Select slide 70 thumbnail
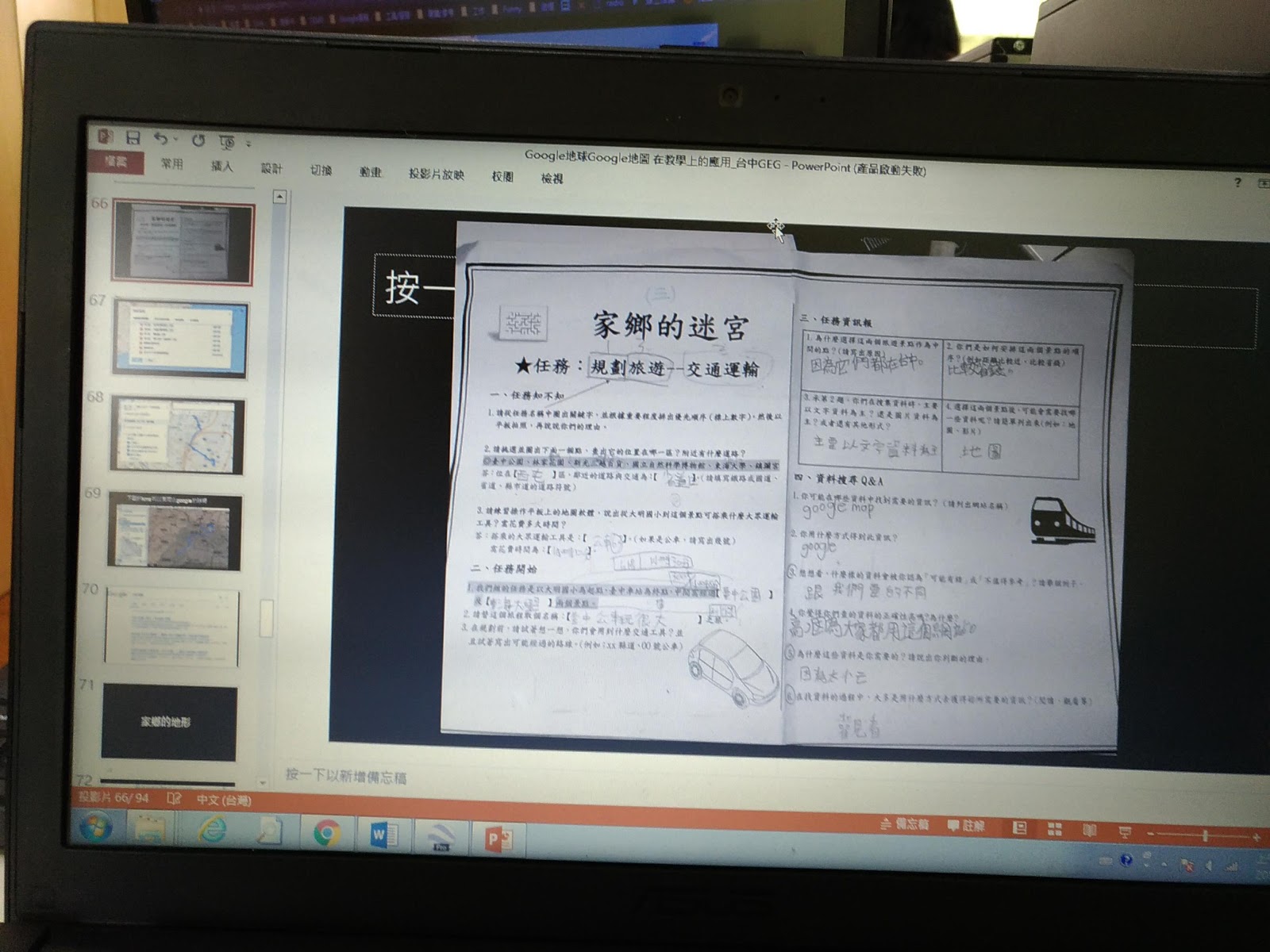Image resolution: width=1270 pixels, height=952 pixels. coord(171,627)
